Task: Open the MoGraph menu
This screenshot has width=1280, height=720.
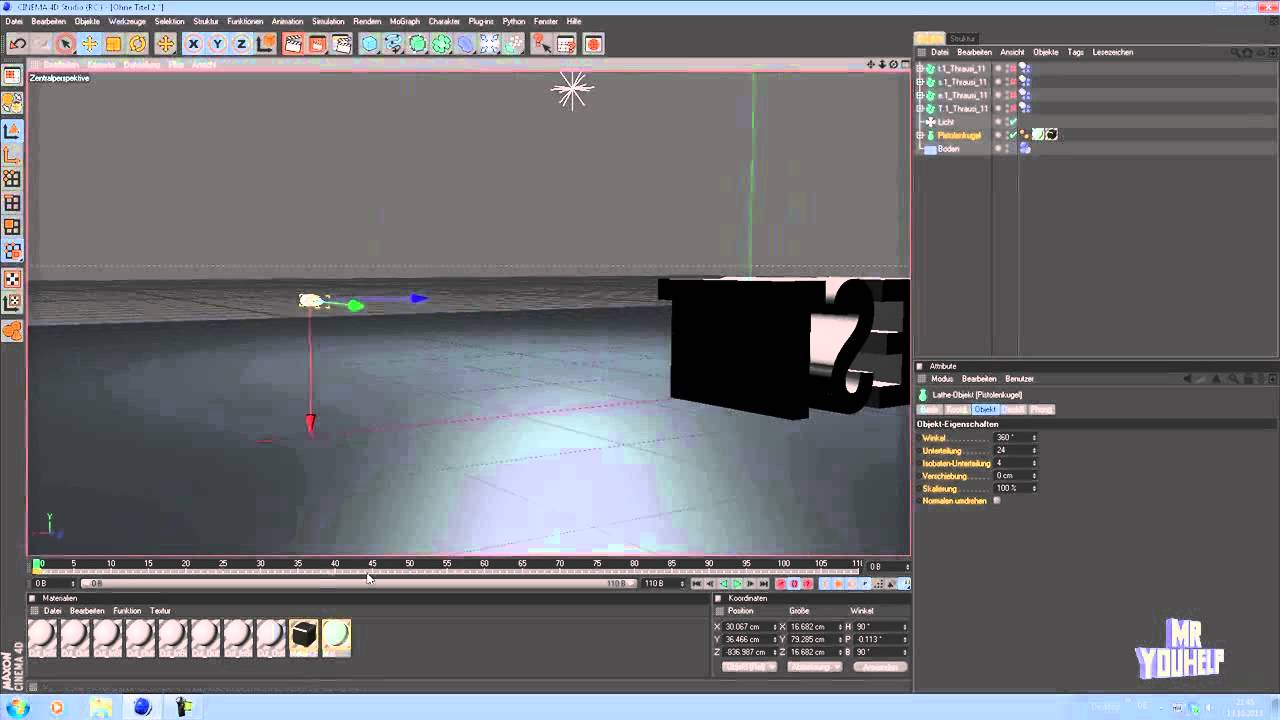Action: tap(405, 21)
